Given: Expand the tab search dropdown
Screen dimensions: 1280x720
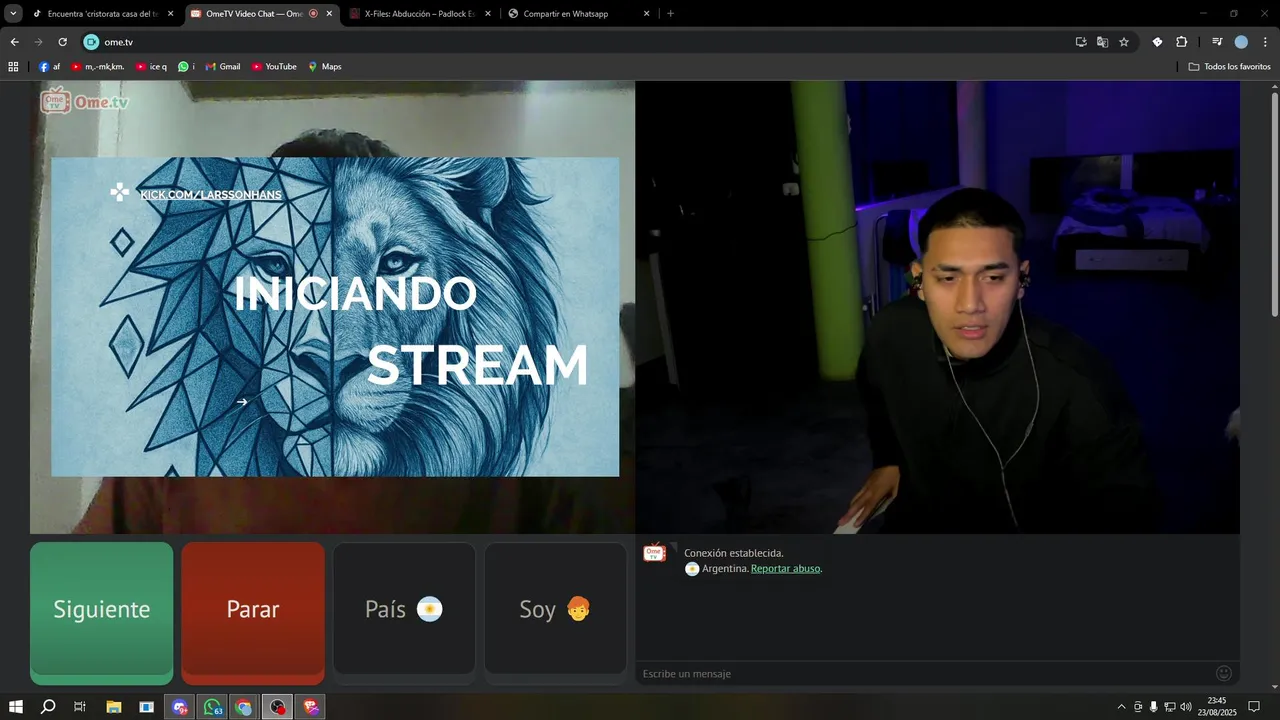Looking at the screenshot, I should [x=13, y=14].
